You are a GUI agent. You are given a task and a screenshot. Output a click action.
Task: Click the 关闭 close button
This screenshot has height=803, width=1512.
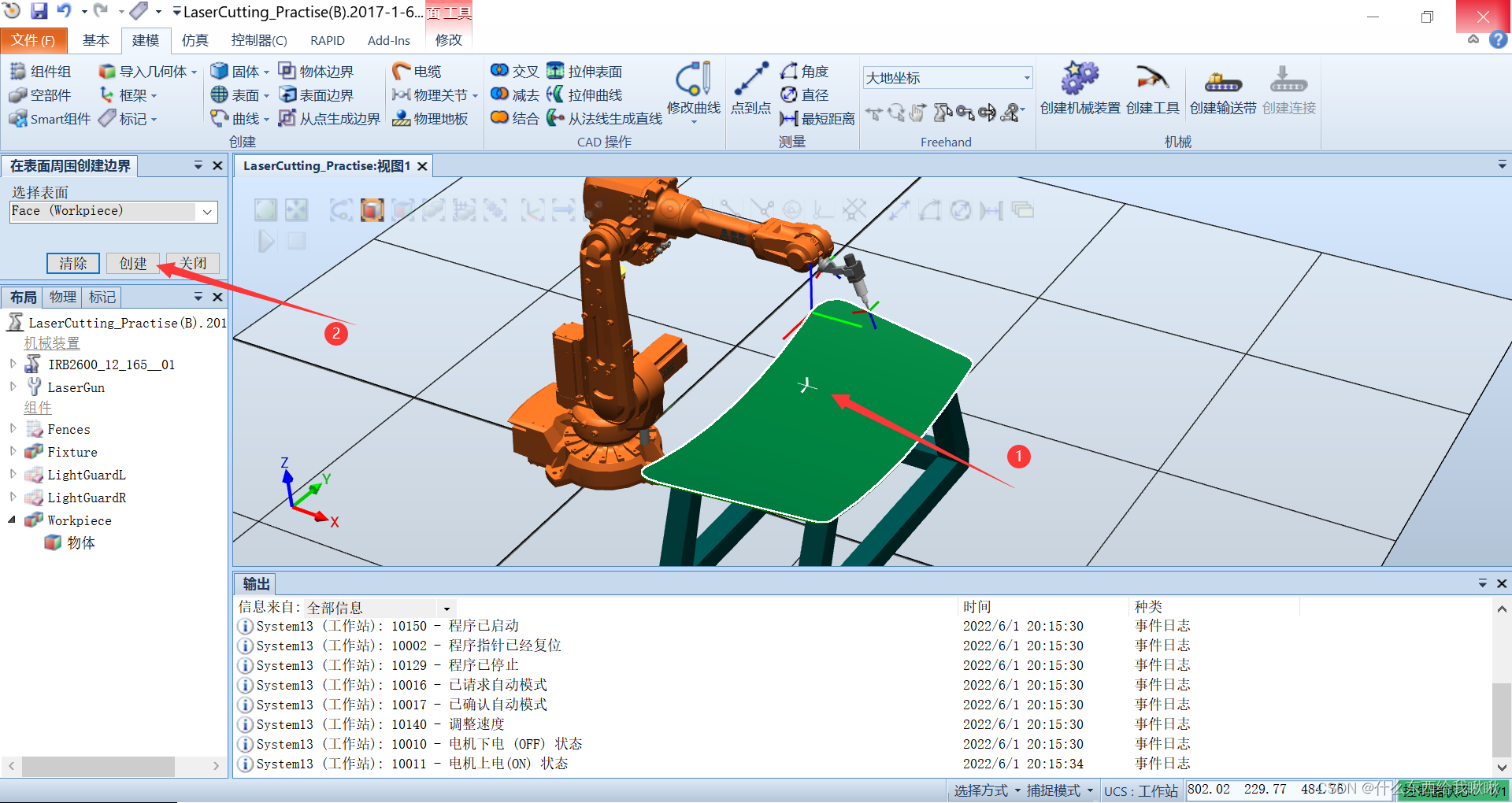(x=193, y=264)
